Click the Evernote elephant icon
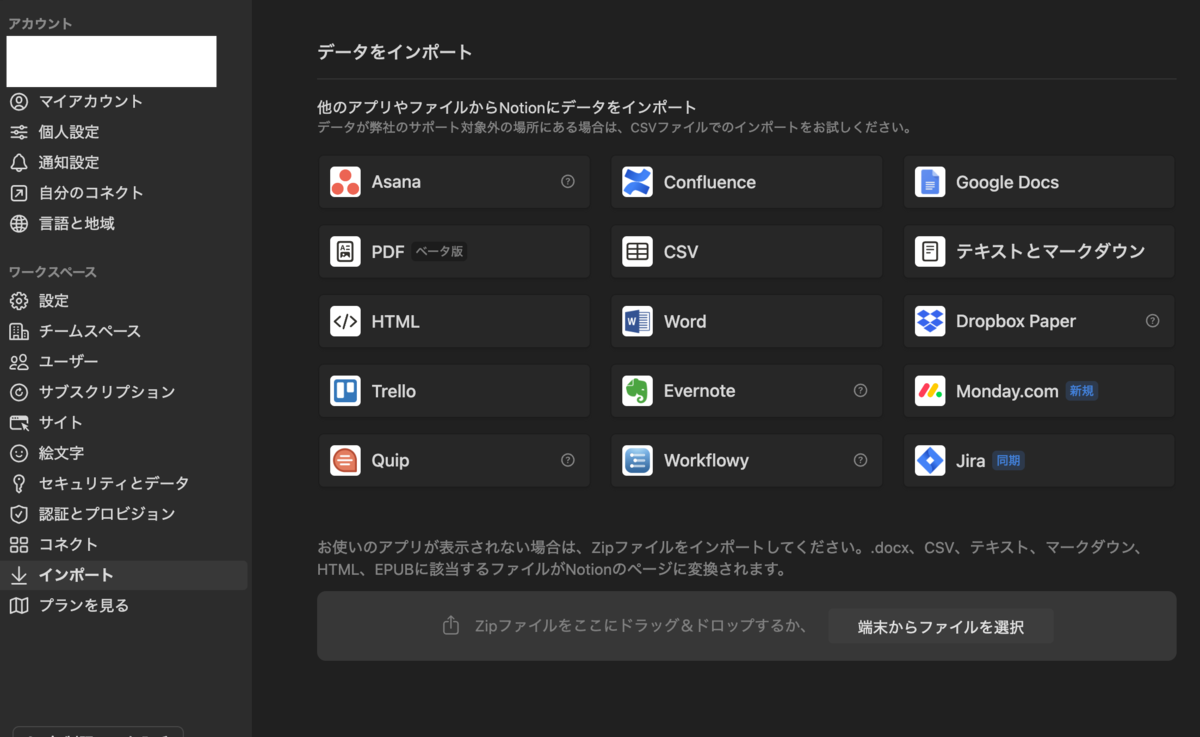 [x=637, y=391]
